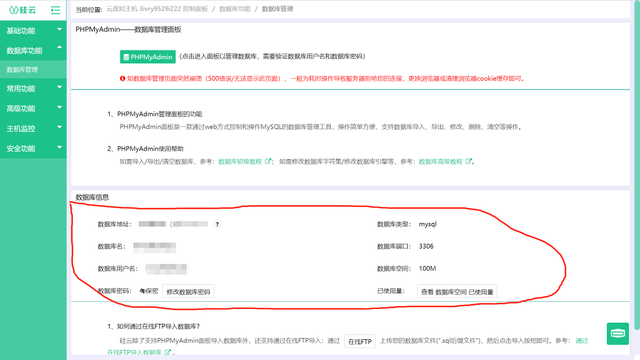Open the 安全功能 menu
This screenshot has height=360, width=640.
33,149
